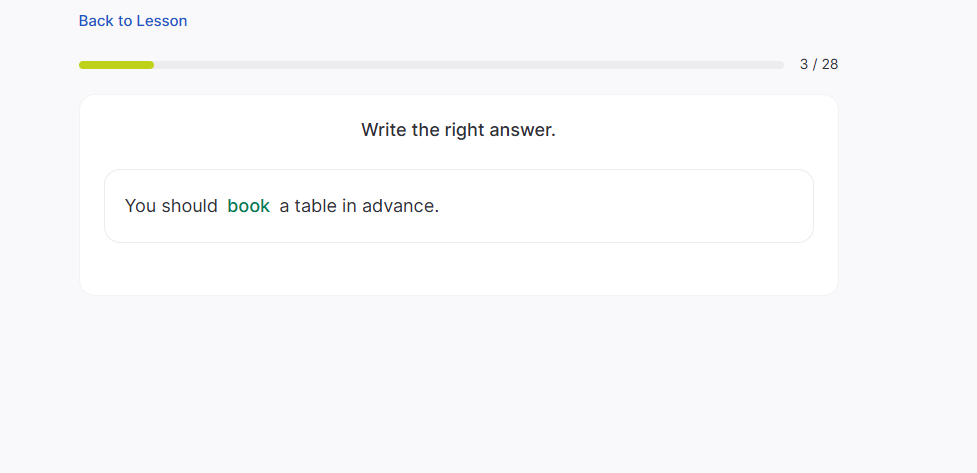This screenshot has width=977, height=473.
Task: Click the word "Back" in the top link
Action: [96, 21]
